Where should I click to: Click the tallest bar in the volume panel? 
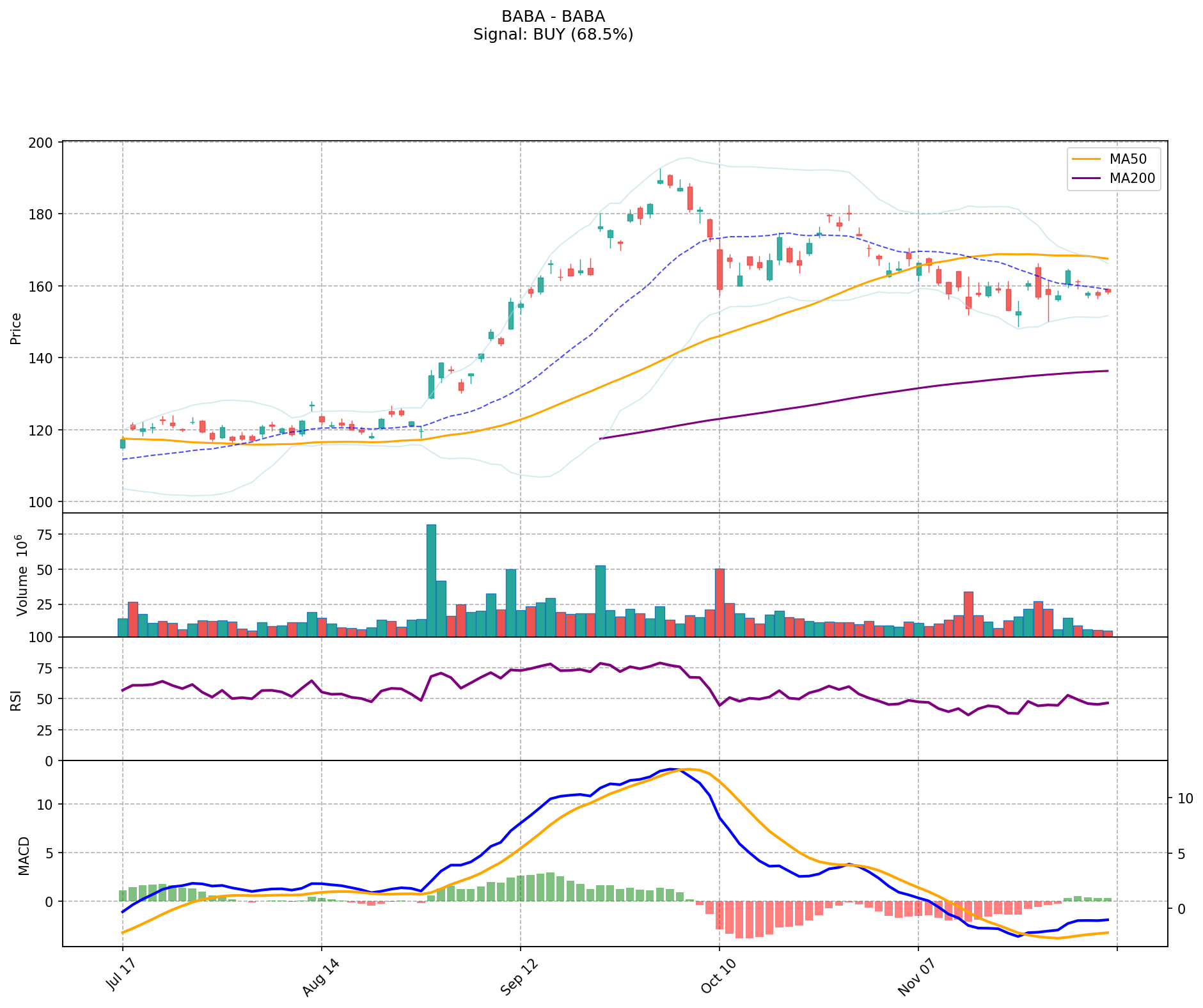click(x=431, y=580)
